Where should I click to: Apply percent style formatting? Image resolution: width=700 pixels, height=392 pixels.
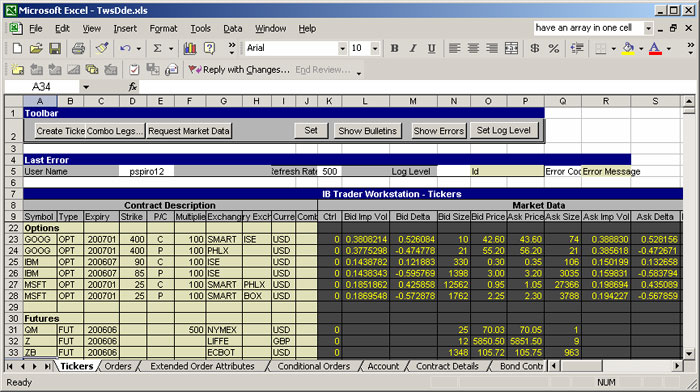tap(554, 48)
